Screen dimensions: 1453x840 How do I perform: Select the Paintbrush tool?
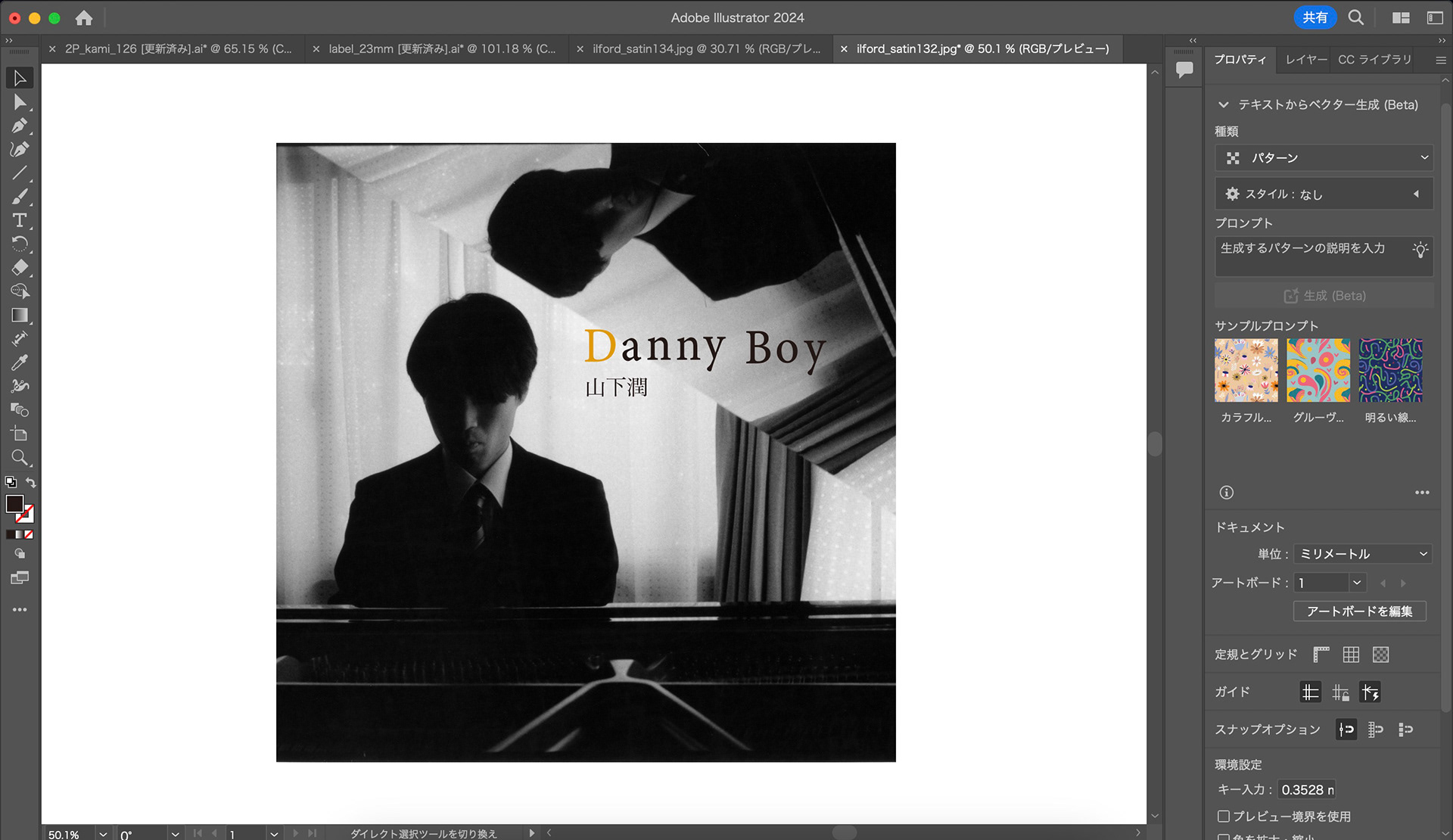pyautogui.click(x=20, y=197)
